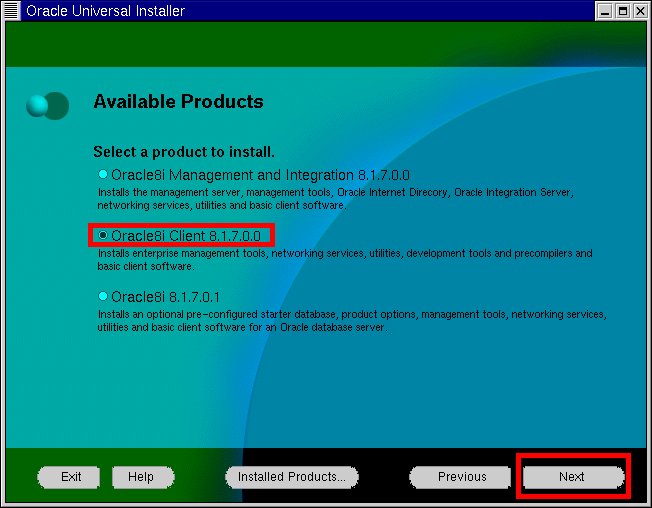Maximize the Oracle Universal Installer window
The image size is (652, 508).
(622, 11)
